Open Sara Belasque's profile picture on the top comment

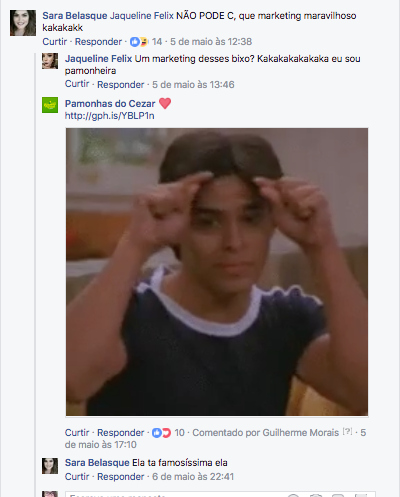[x=23, y=23]
